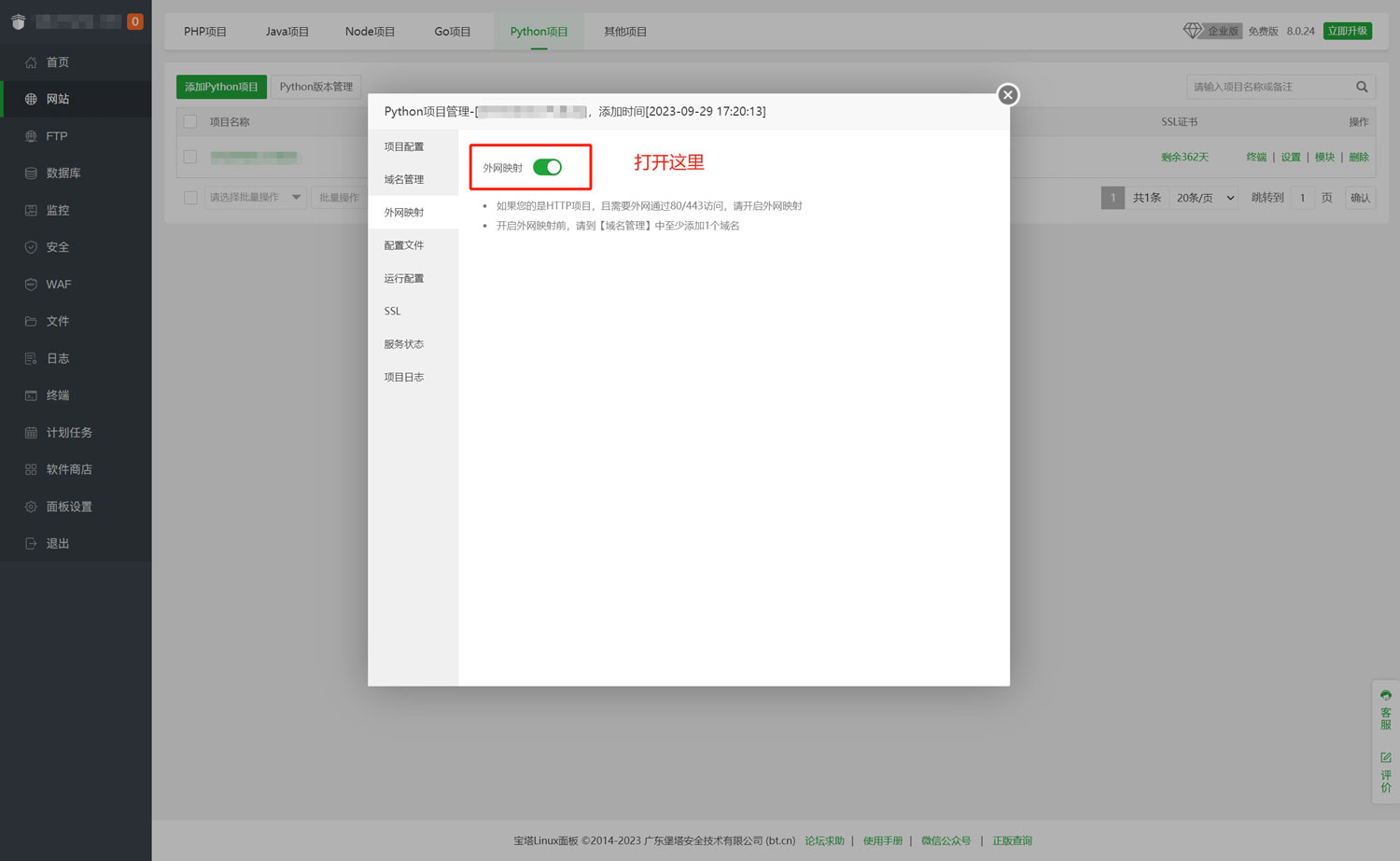
Task: Check the checkbox next to the project row
Action: (190, 157)
